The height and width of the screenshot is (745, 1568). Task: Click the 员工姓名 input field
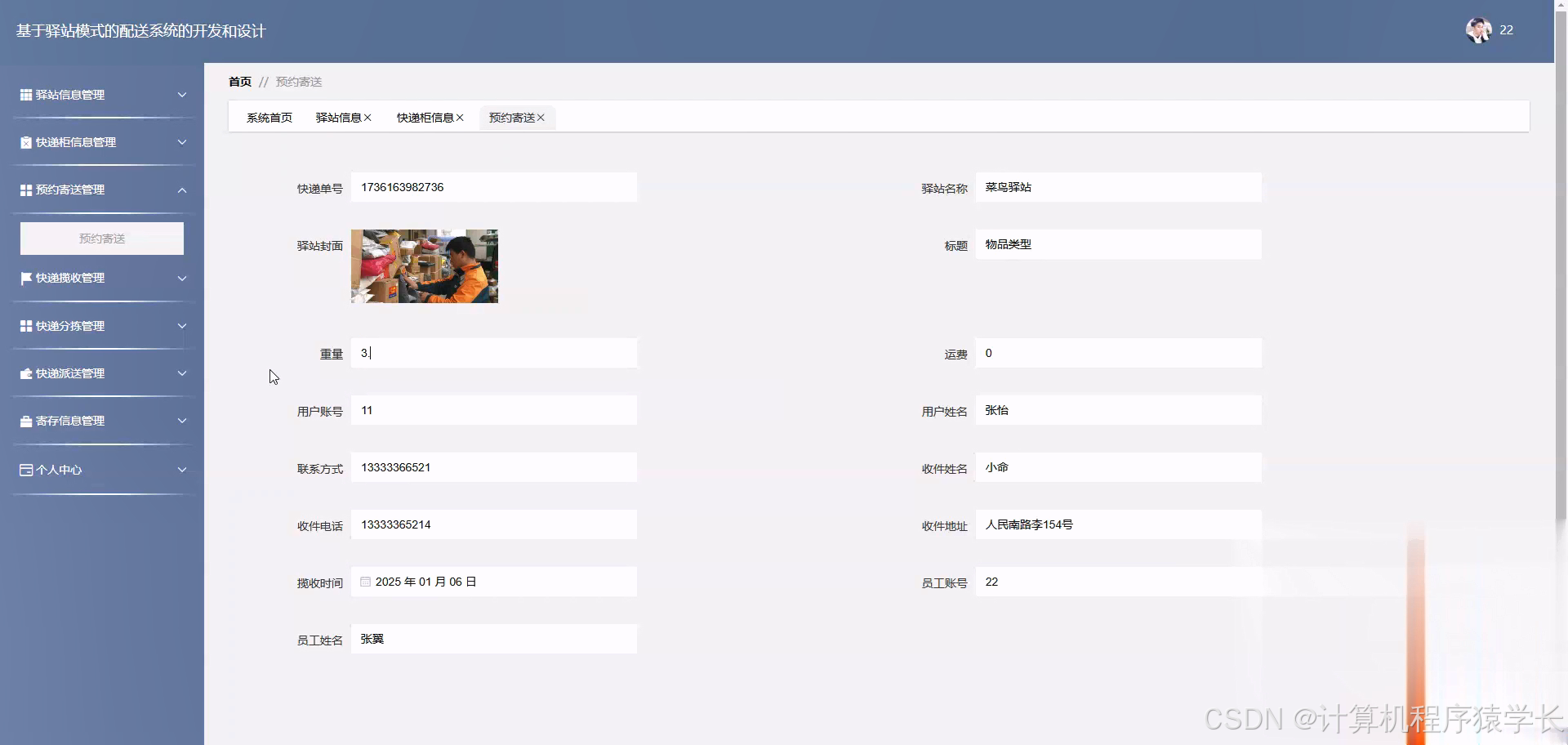click(x=494, y=639)
